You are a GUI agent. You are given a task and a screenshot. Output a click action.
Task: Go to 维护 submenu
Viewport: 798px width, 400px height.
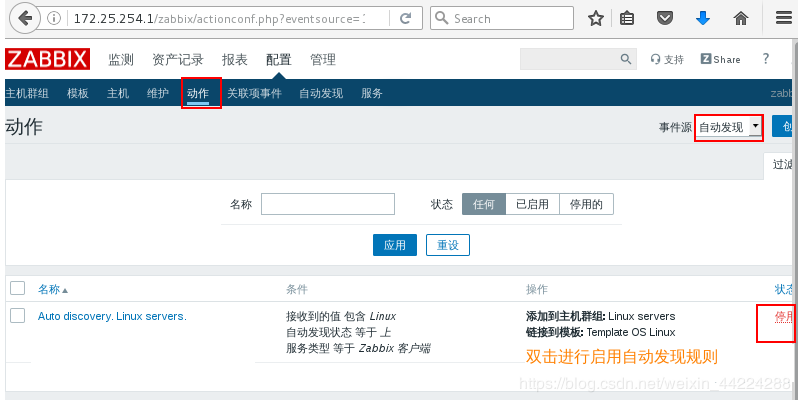tap(158, 93)
